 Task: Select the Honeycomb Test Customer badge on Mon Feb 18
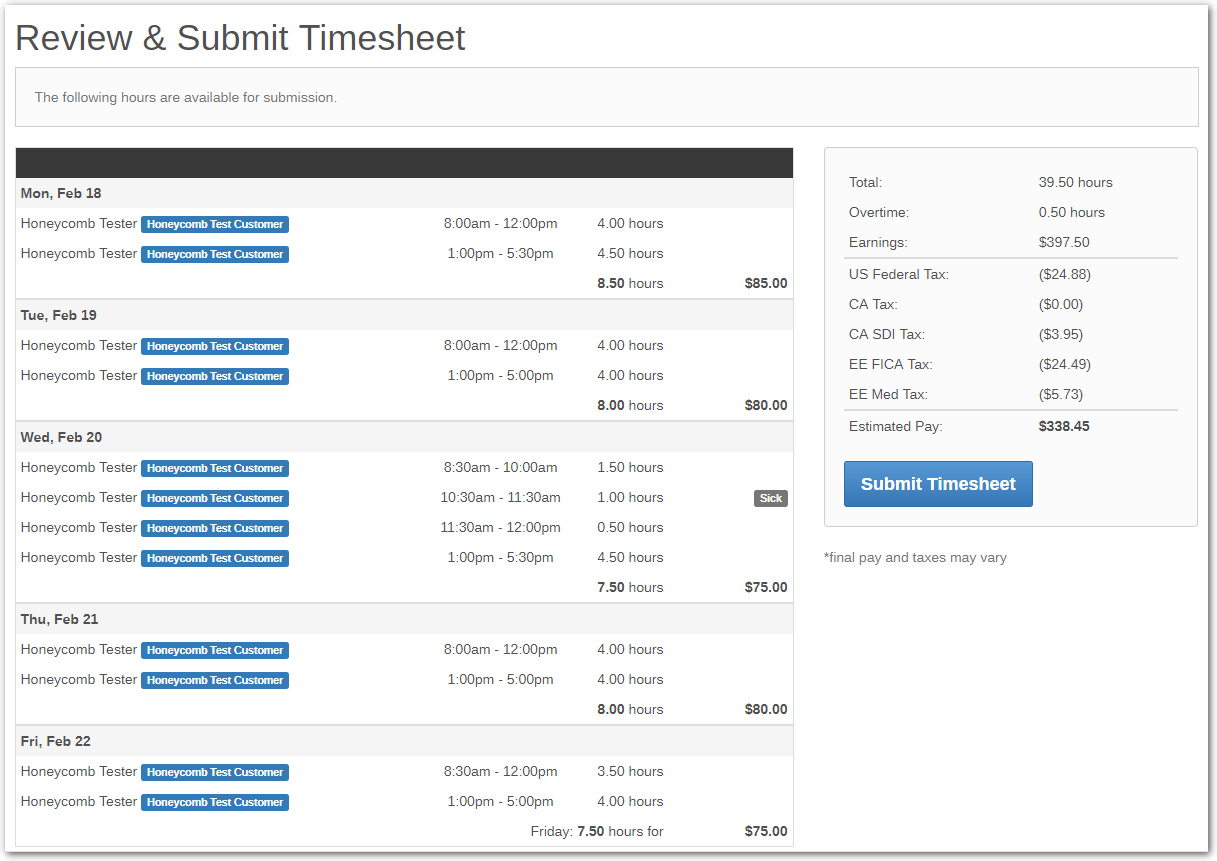(x=214, y=224)
